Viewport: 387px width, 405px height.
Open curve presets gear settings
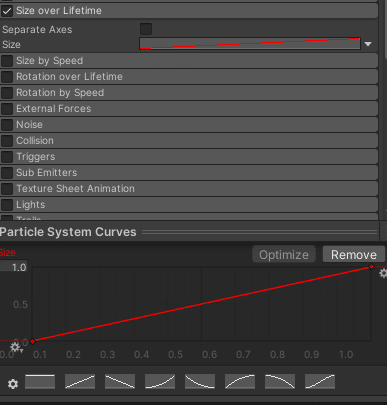click(13, 384)
